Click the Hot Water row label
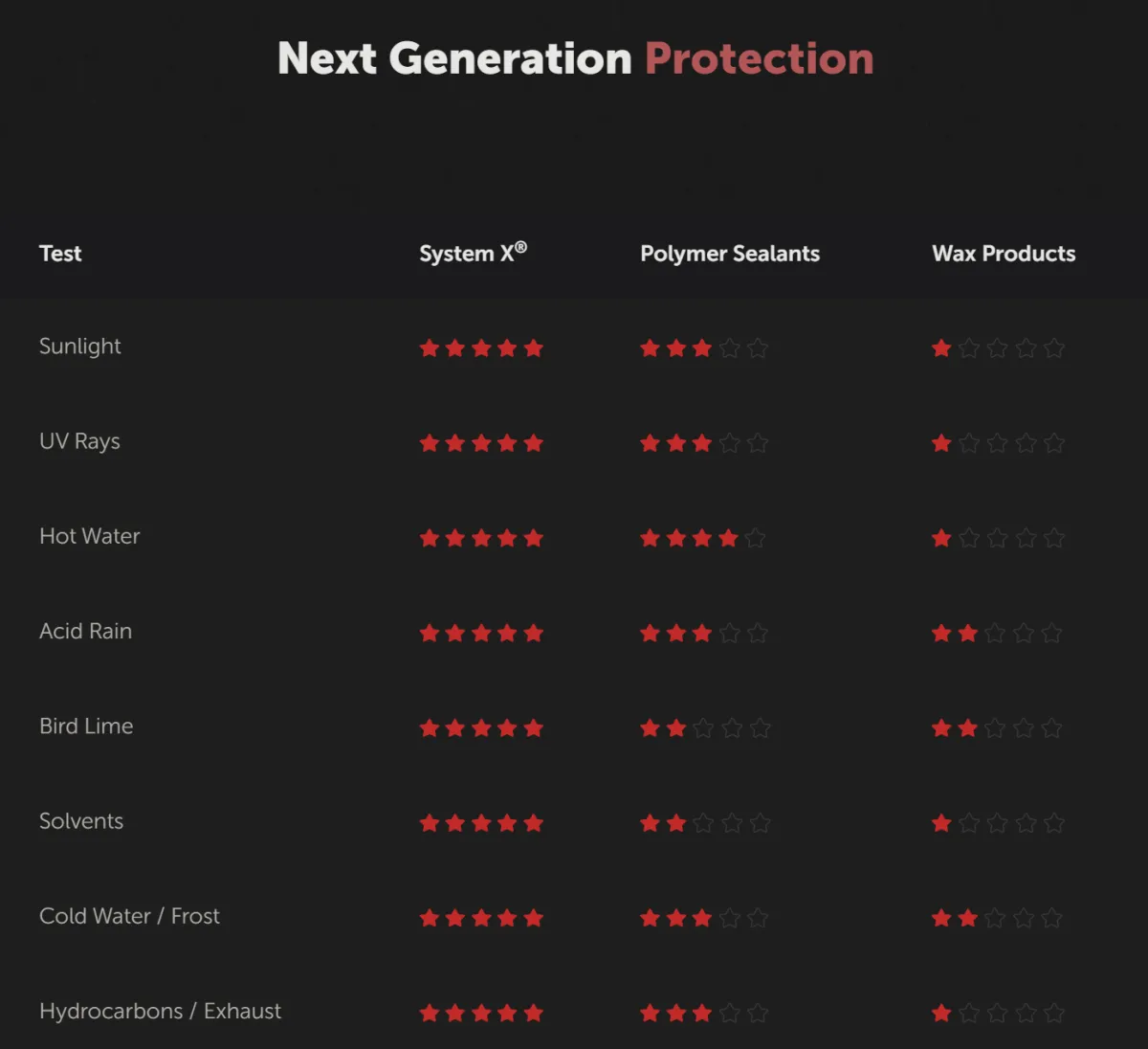1148x1049 pixels. tap(90, 536)
